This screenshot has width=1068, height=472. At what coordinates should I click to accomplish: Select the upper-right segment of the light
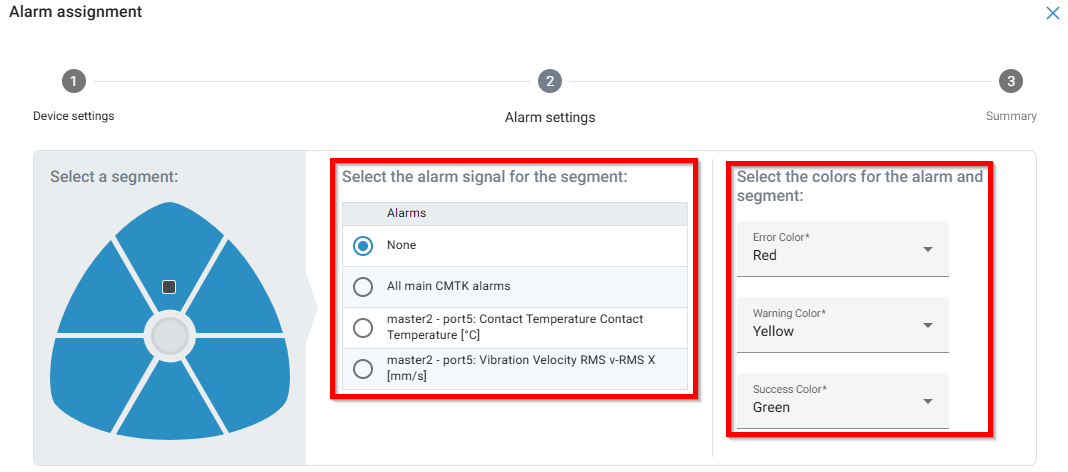[240, 290]
